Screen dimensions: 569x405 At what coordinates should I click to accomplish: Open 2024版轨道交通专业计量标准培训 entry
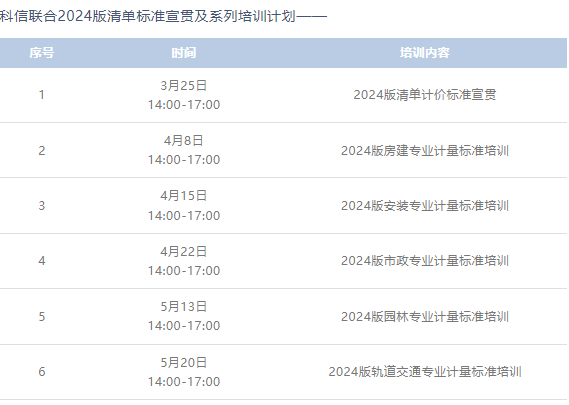(425, 372)
